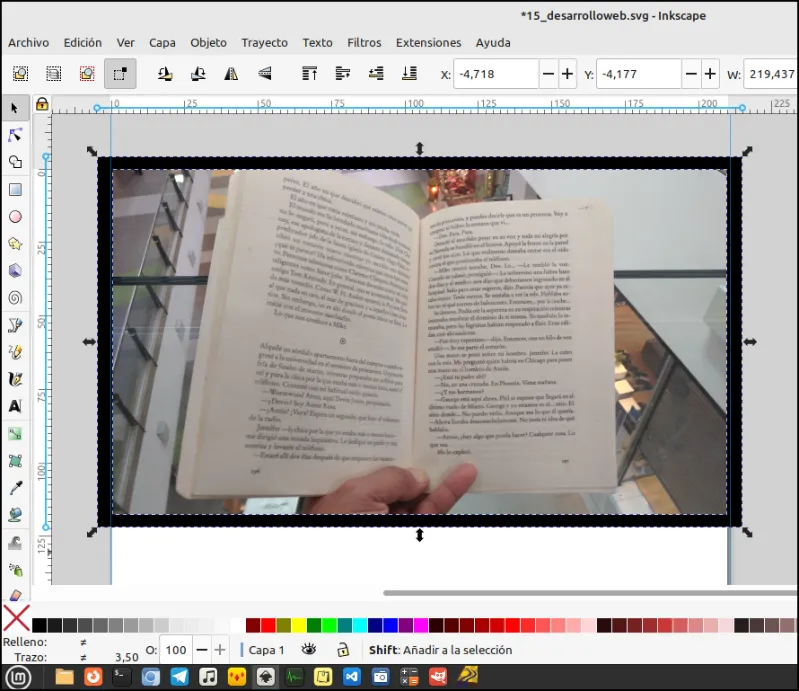This screenshot has height=691, width=799.
Task: Select the Star and polygon tool
Action: click(x=15, y=244)
